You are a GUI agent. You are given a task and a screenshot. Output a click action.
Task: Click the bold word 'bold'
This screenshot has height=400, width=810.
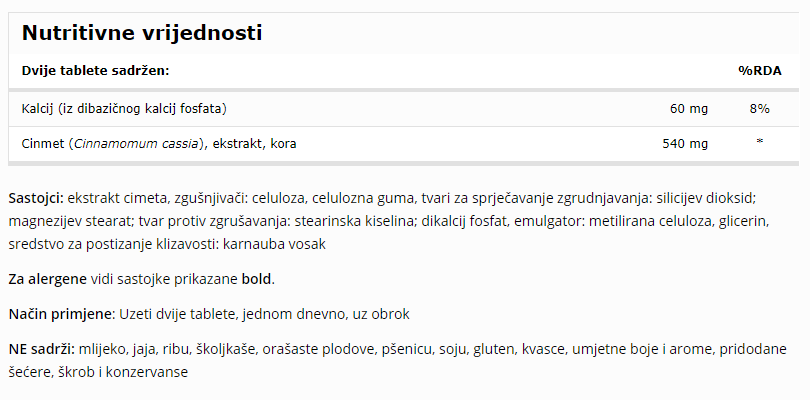point(256,280)
